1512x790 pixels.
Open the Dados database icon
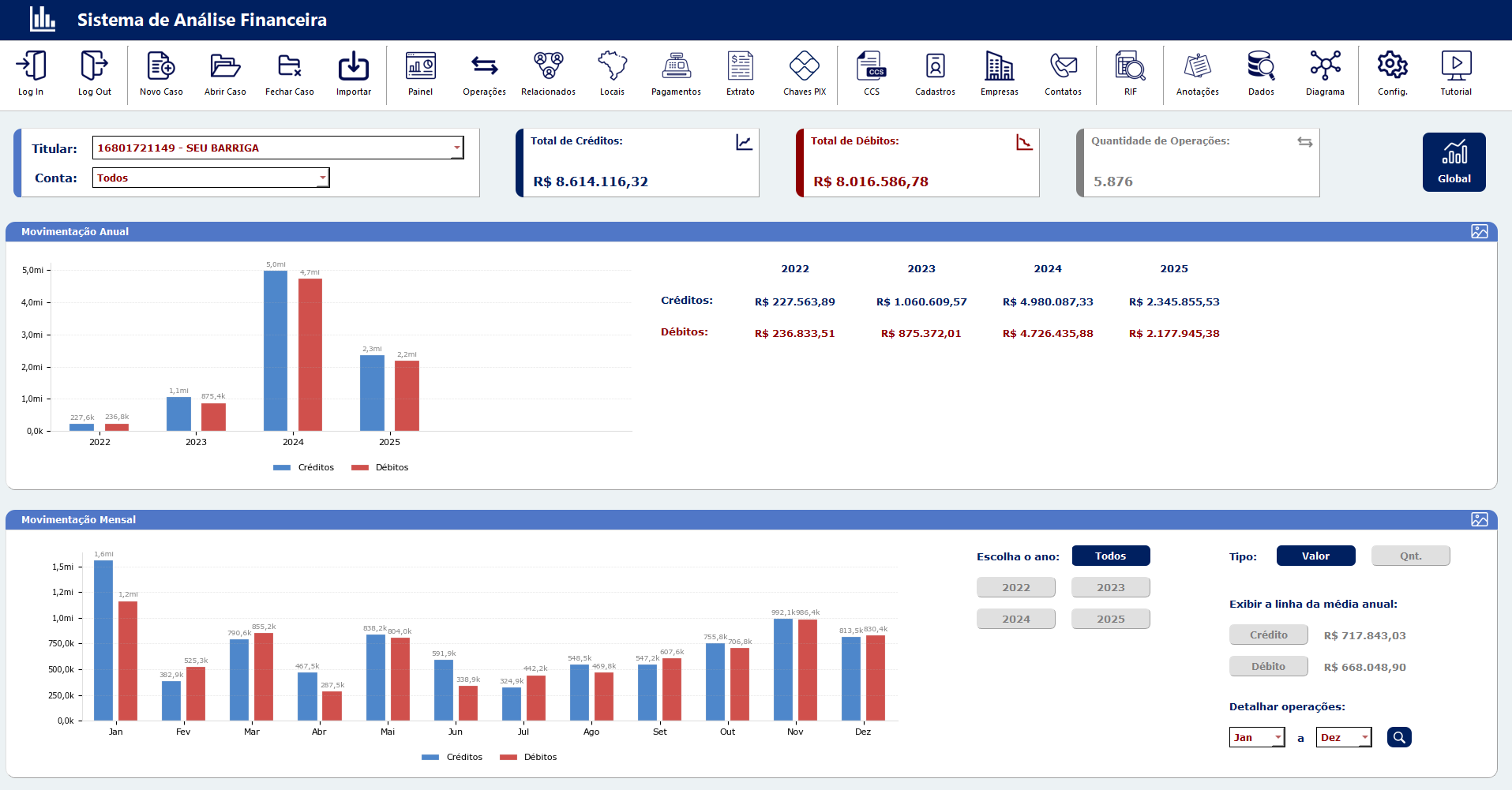(1261, 66)
